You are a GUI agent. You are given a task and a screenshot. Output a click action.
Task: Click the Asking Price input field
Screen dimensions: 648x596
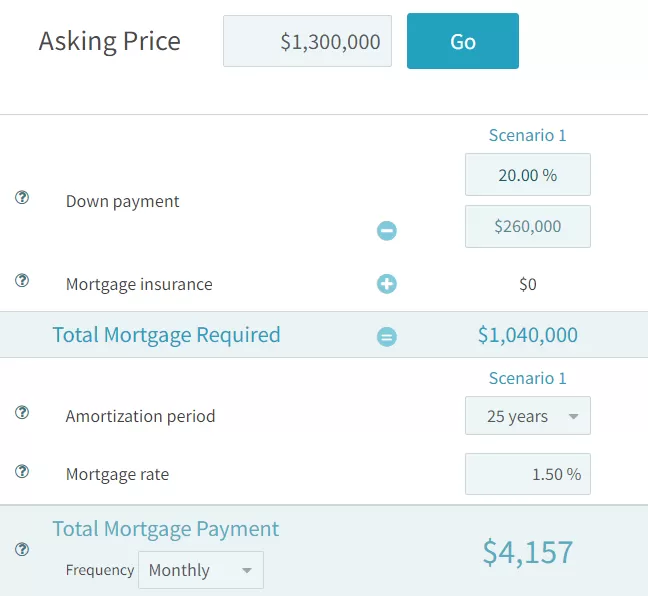[307, 41]
